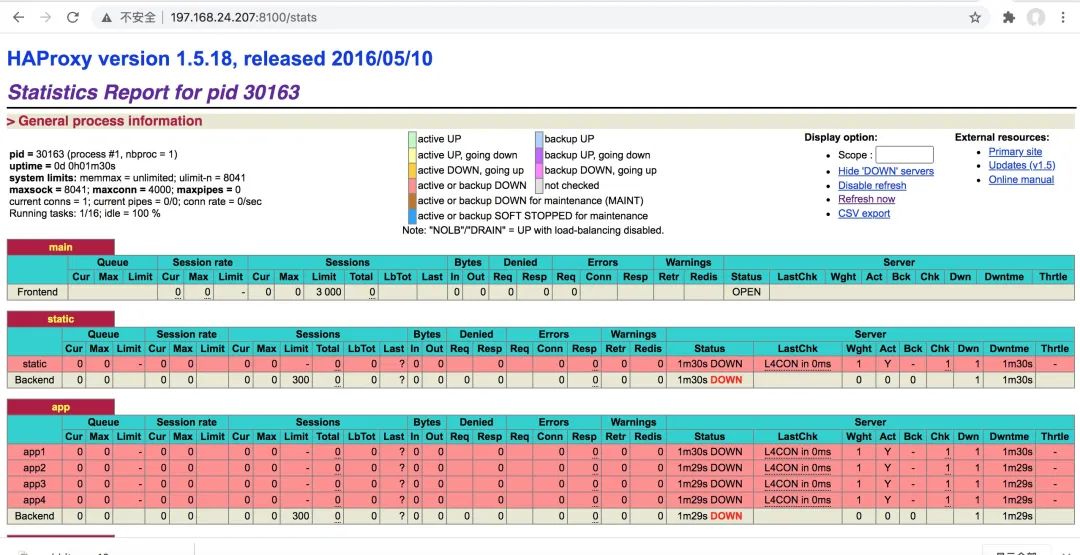Click the not-secure warning icon

107,18
